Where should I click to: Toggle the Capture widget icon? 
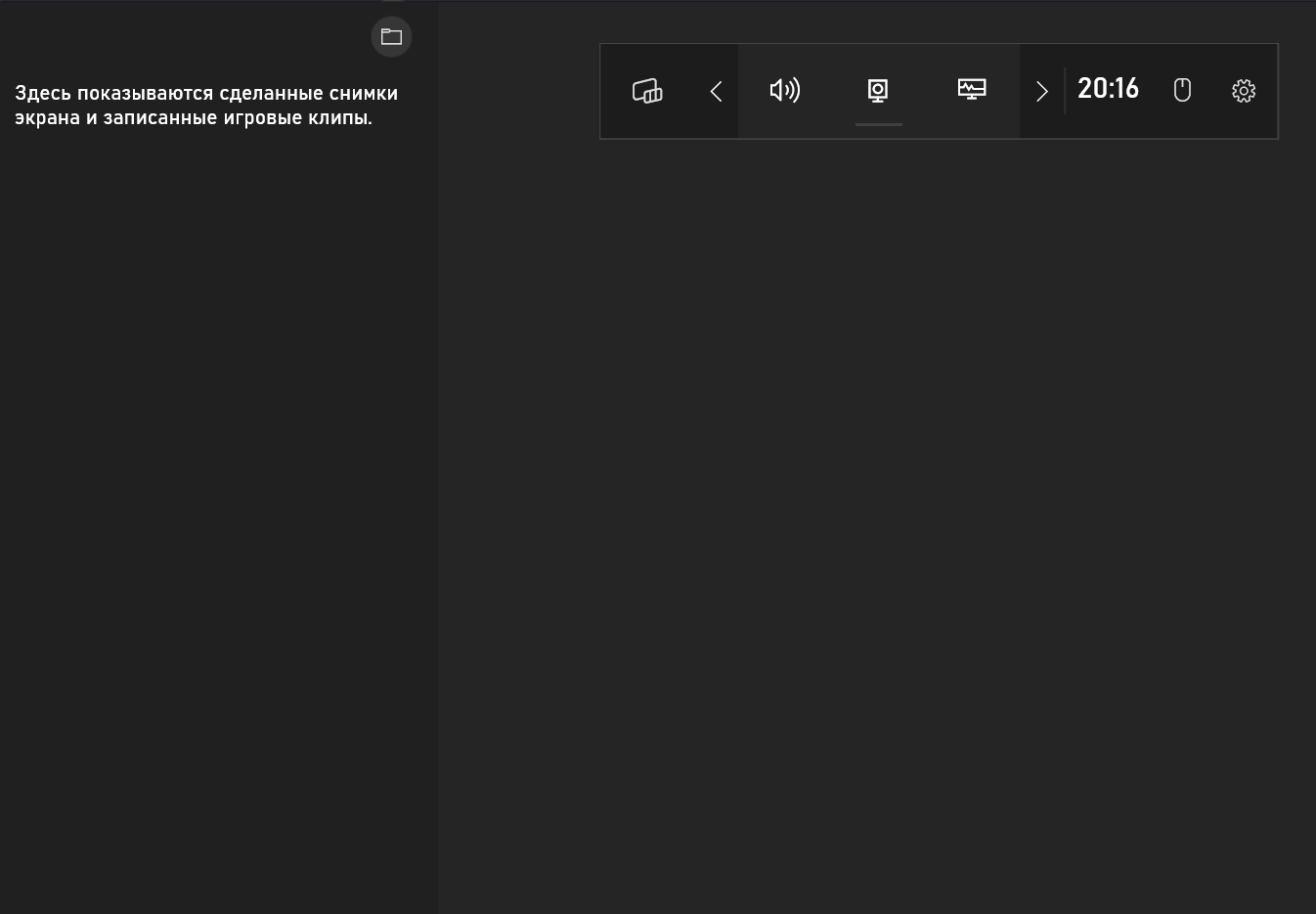point(878,91)
